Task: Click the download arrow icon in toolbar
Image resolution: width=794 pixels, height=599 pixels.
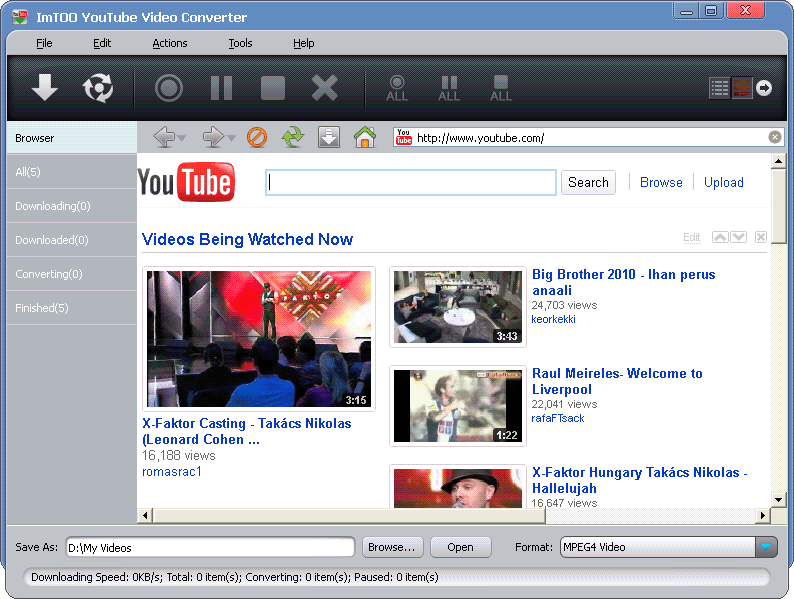Action: click(45, 88)
